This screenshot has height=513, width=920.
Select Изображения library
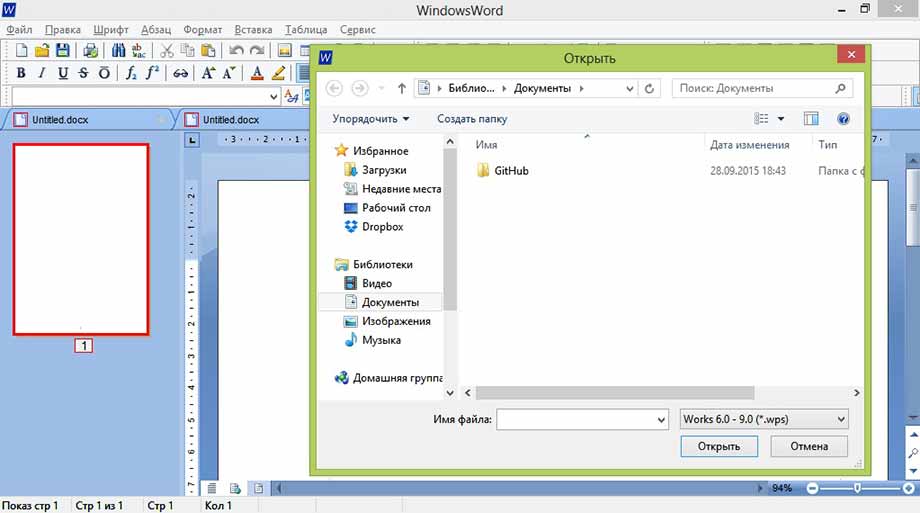[387, 321]
